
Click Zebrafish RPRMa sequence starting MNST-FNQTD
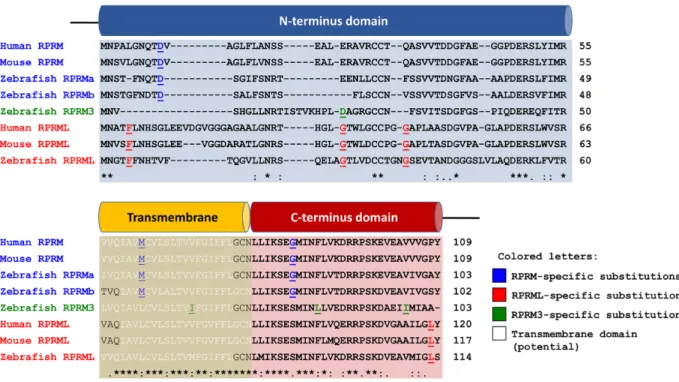[x=333, y=79]
